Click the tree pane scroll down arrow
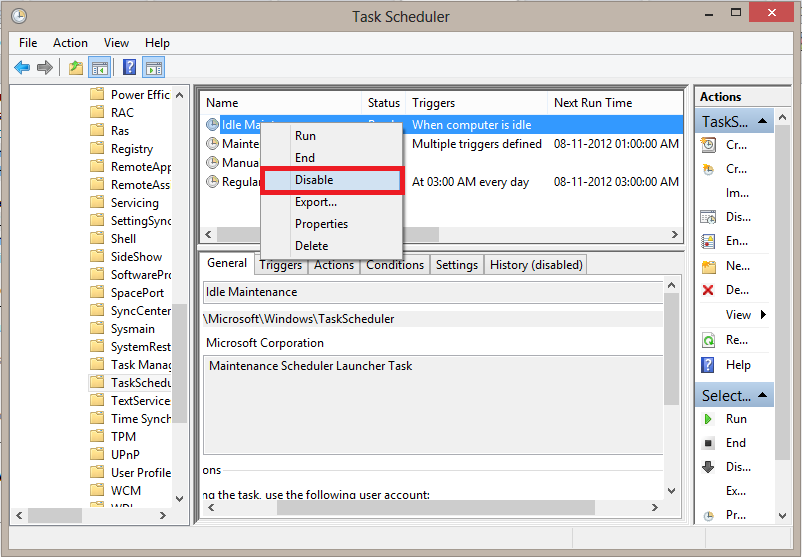Screen dimensions: 802x557 (180, 499)
